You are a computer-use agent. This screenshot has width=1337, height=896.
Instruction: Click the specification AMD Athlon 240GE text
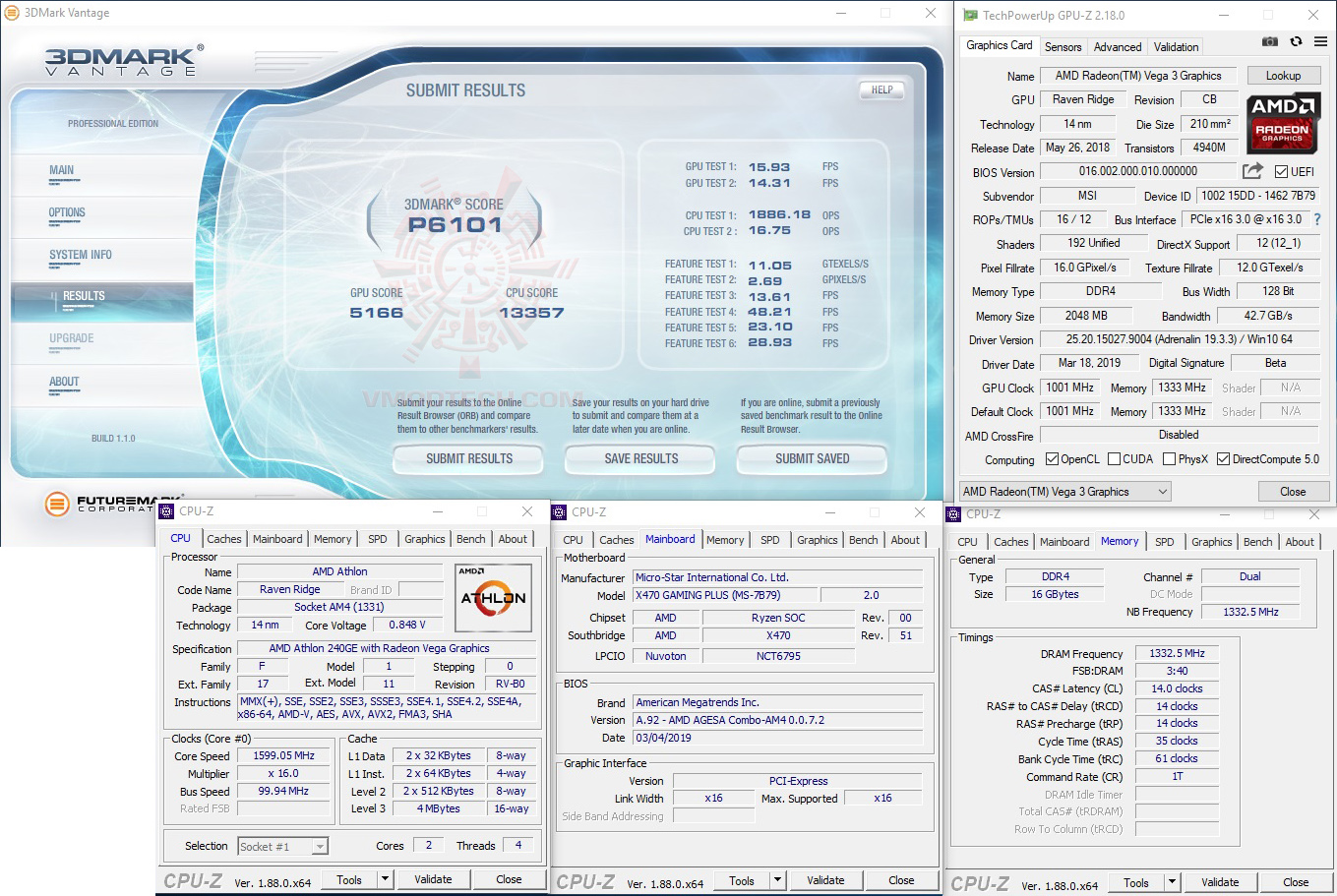click(379, 648)
